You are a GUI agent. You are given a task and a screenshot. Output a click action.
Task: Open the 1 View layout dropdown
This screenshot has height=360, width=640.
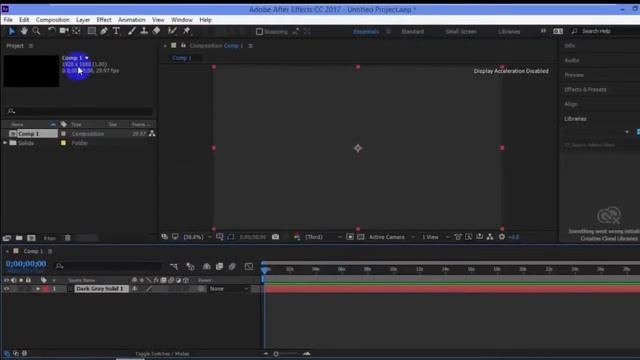pos(435,237)
